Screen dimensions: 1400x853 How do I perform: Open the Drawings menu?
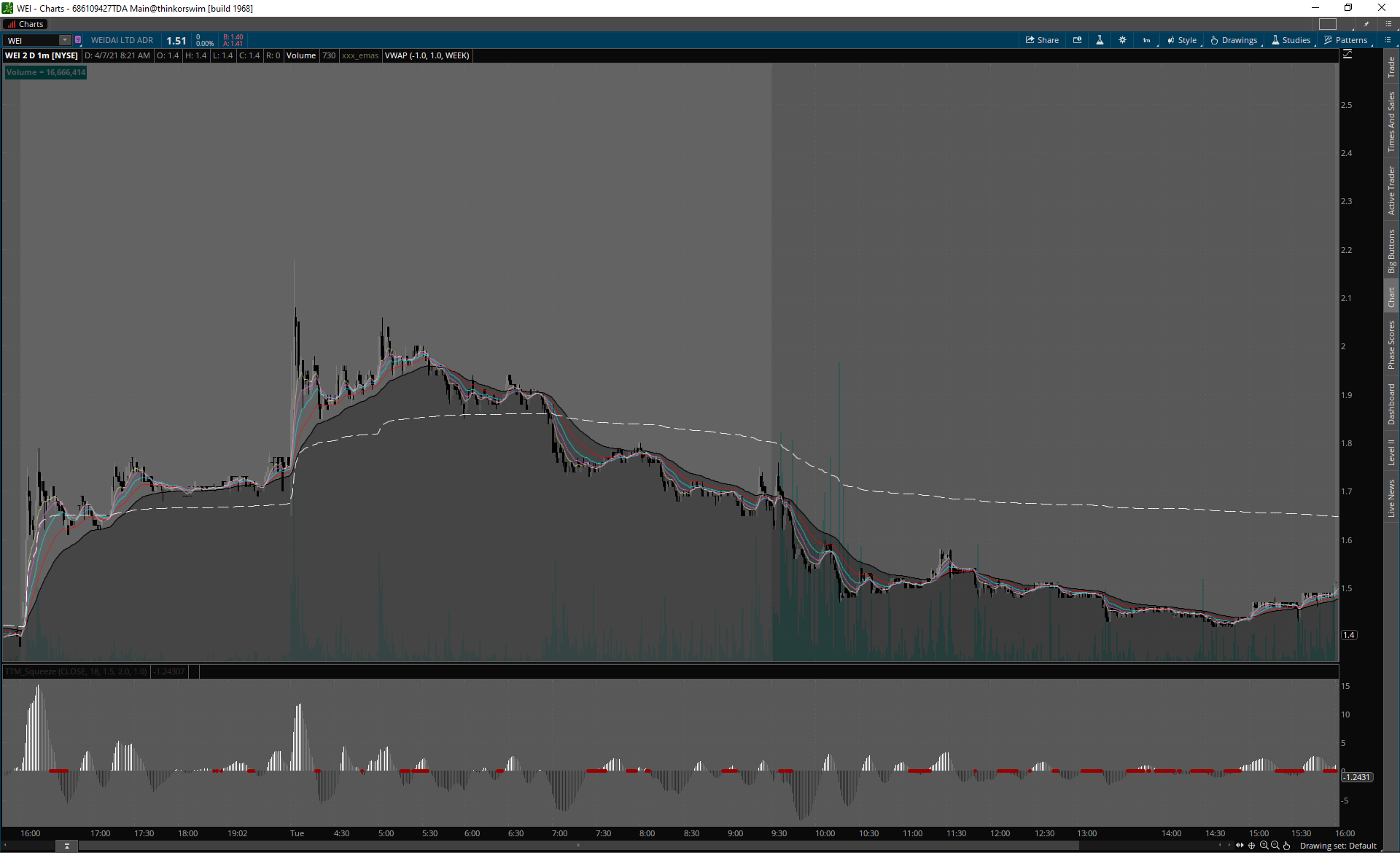coord(1234,40)
